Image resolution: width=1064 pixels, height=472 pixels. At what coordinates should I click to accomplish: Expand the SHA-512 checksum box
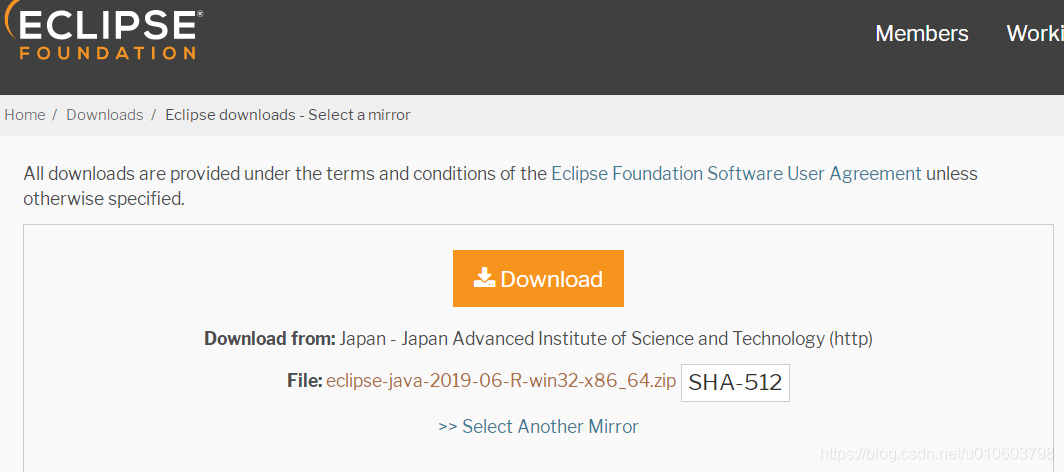pyautogui.click(x=735, y=382)
